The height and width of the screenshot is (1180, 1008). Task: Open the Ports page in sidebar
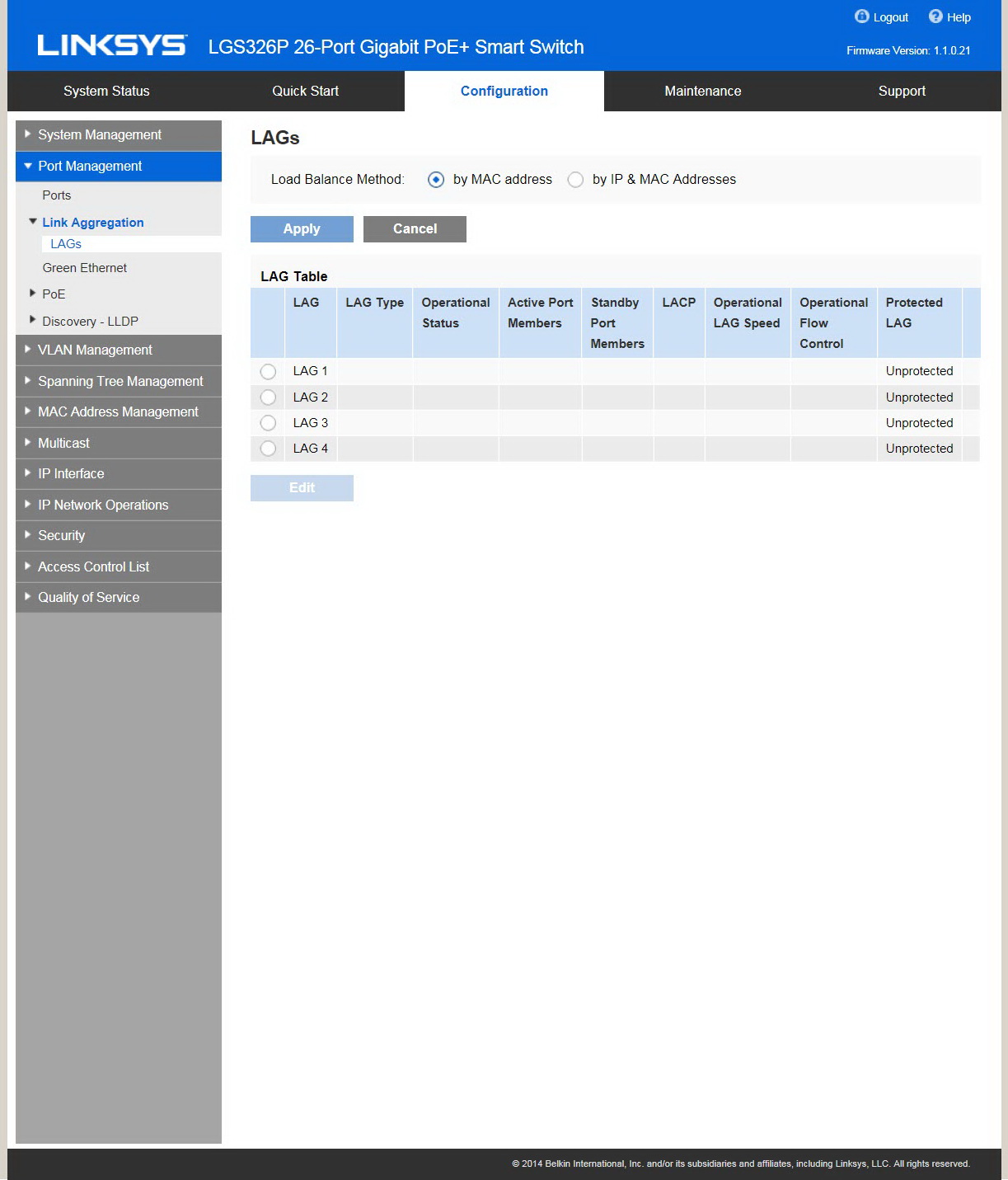pyautogui.click(x=57, y=195)
